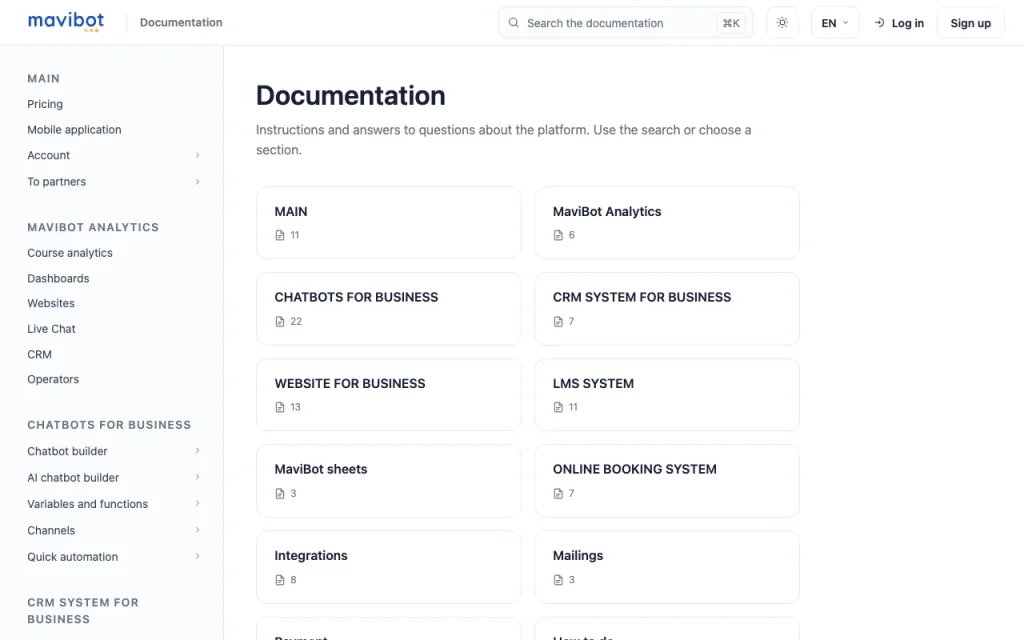
Task: Click the CHATBOTS FOR BUSINESS sidebar heading
Action: click(x=109, y=425)
